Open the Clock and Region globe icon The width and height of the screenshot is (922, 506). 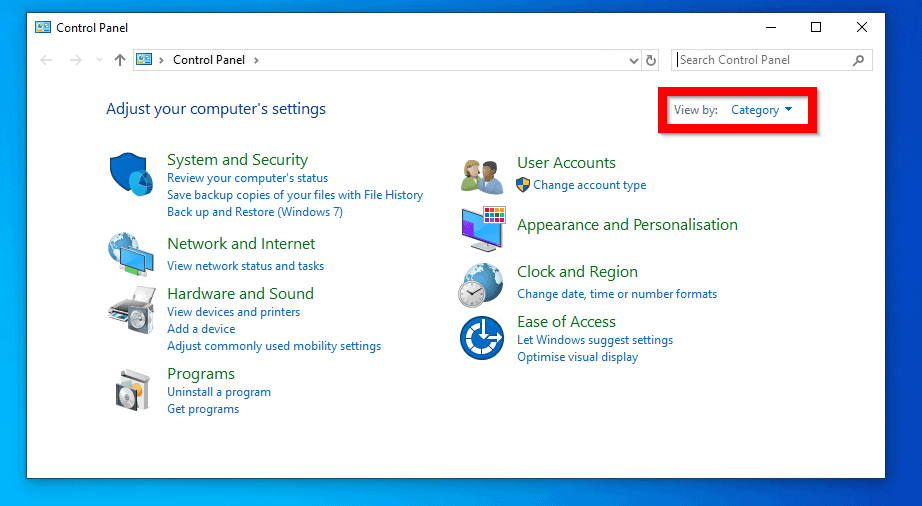click(x=481, y=285)
